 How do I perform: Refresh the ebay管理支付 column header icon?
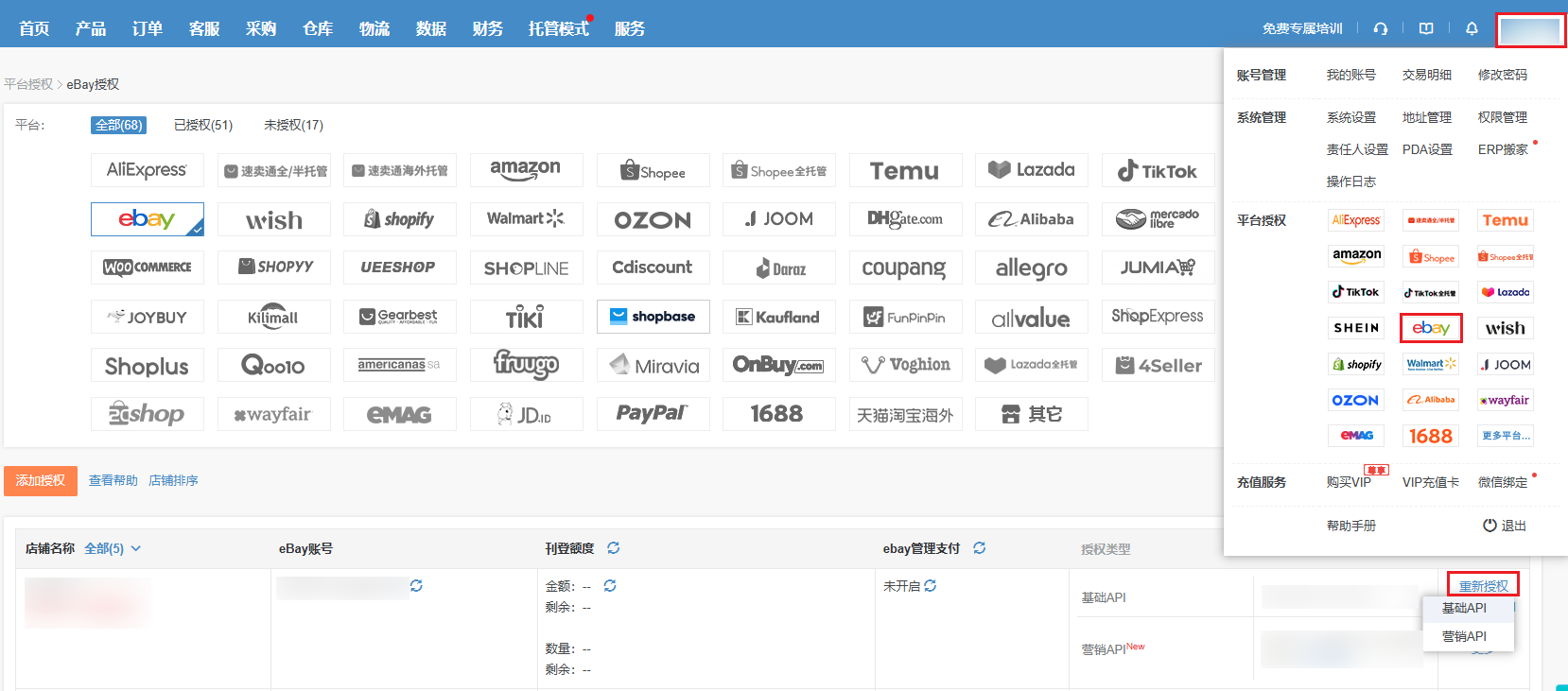click(x=979, y=548)
